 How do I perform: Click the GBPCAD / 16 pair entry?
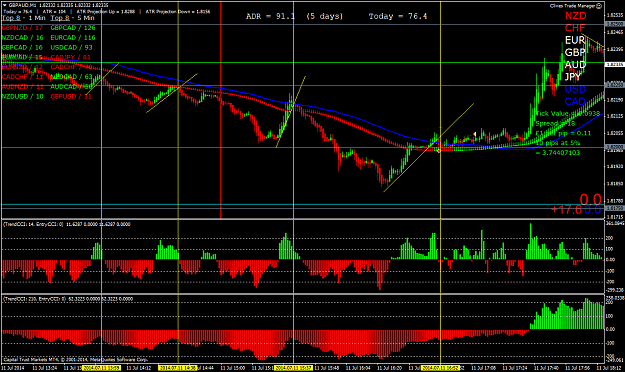click(x=22, y=47)
